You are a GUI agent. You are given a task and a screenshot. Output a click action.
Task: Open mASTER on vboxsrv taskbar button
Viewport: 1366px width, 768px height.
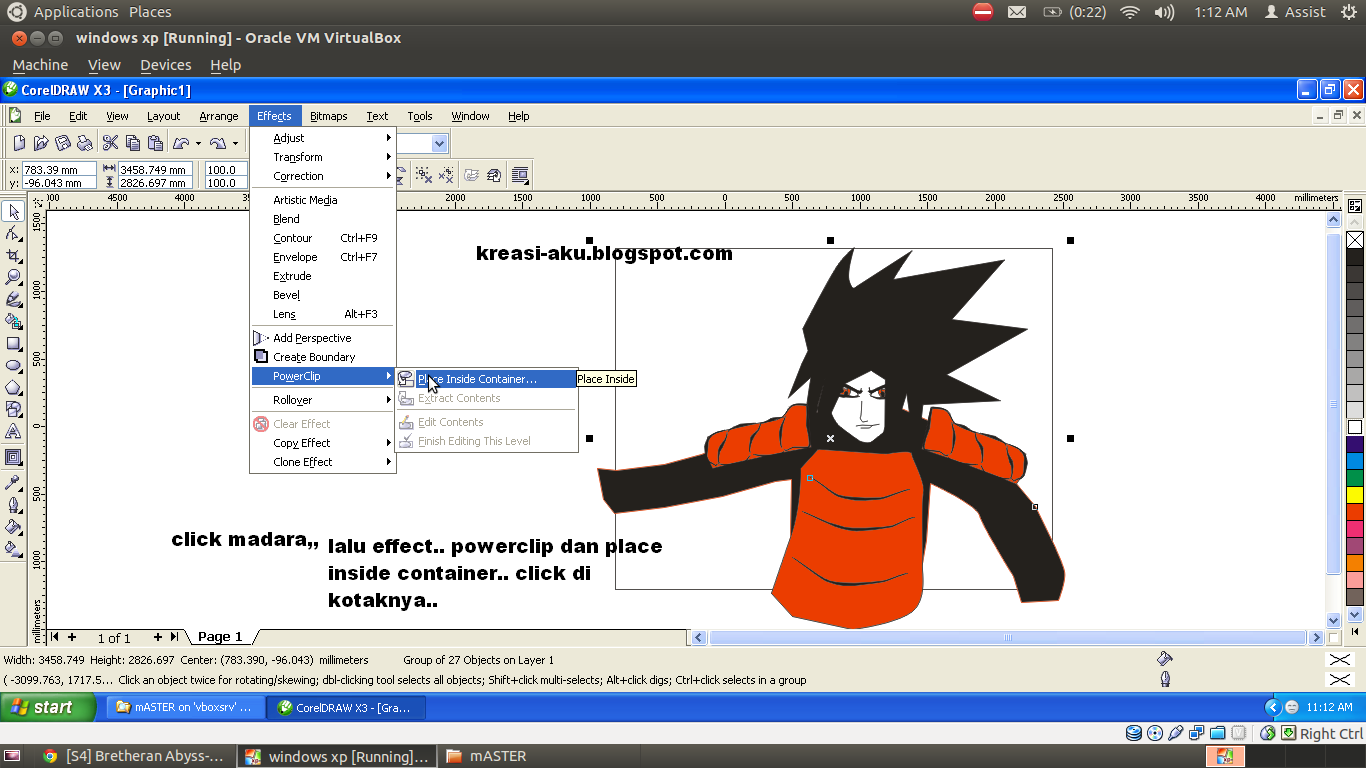tap(186, 707)
